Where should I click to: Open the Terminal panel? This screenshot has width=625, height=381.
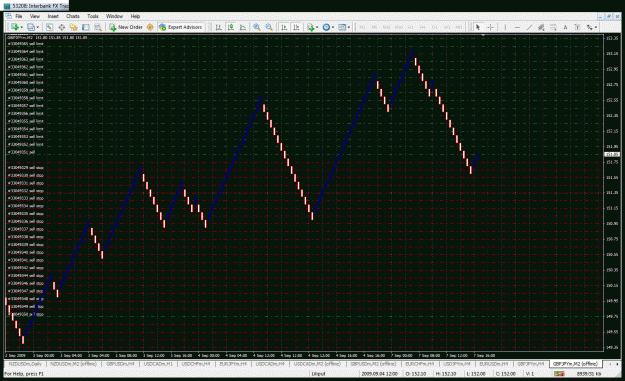tap(86, 27)
